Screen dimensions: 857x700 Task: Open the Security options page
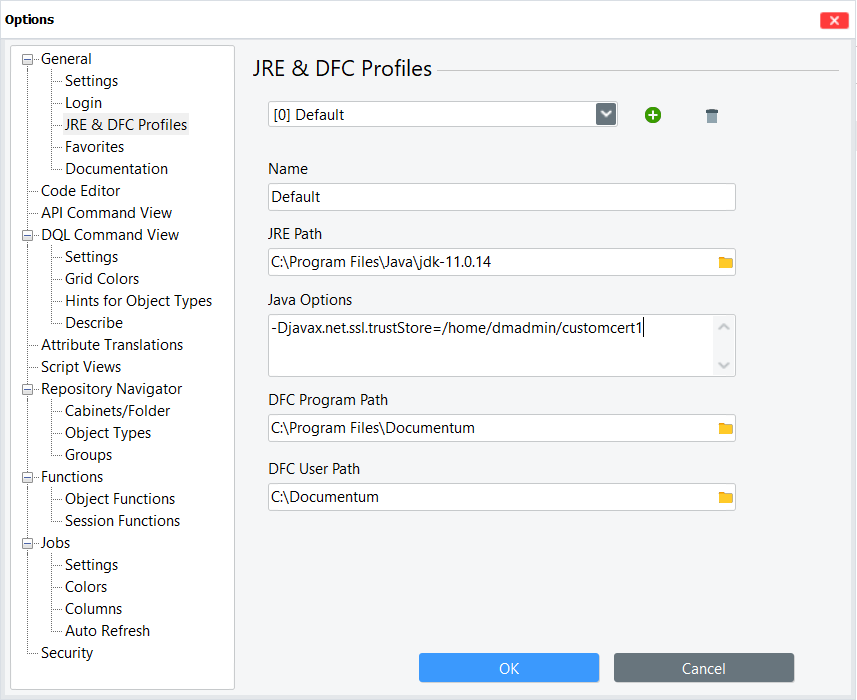coord(67,653)
